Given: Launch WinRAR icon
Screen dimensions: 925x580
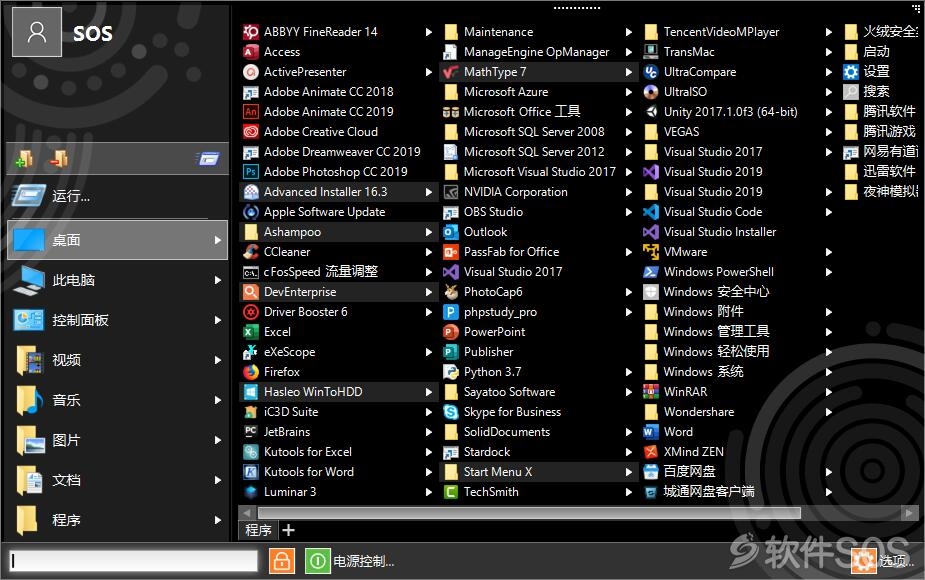Looking at the screenshot, I should click(x=651, y=392).
